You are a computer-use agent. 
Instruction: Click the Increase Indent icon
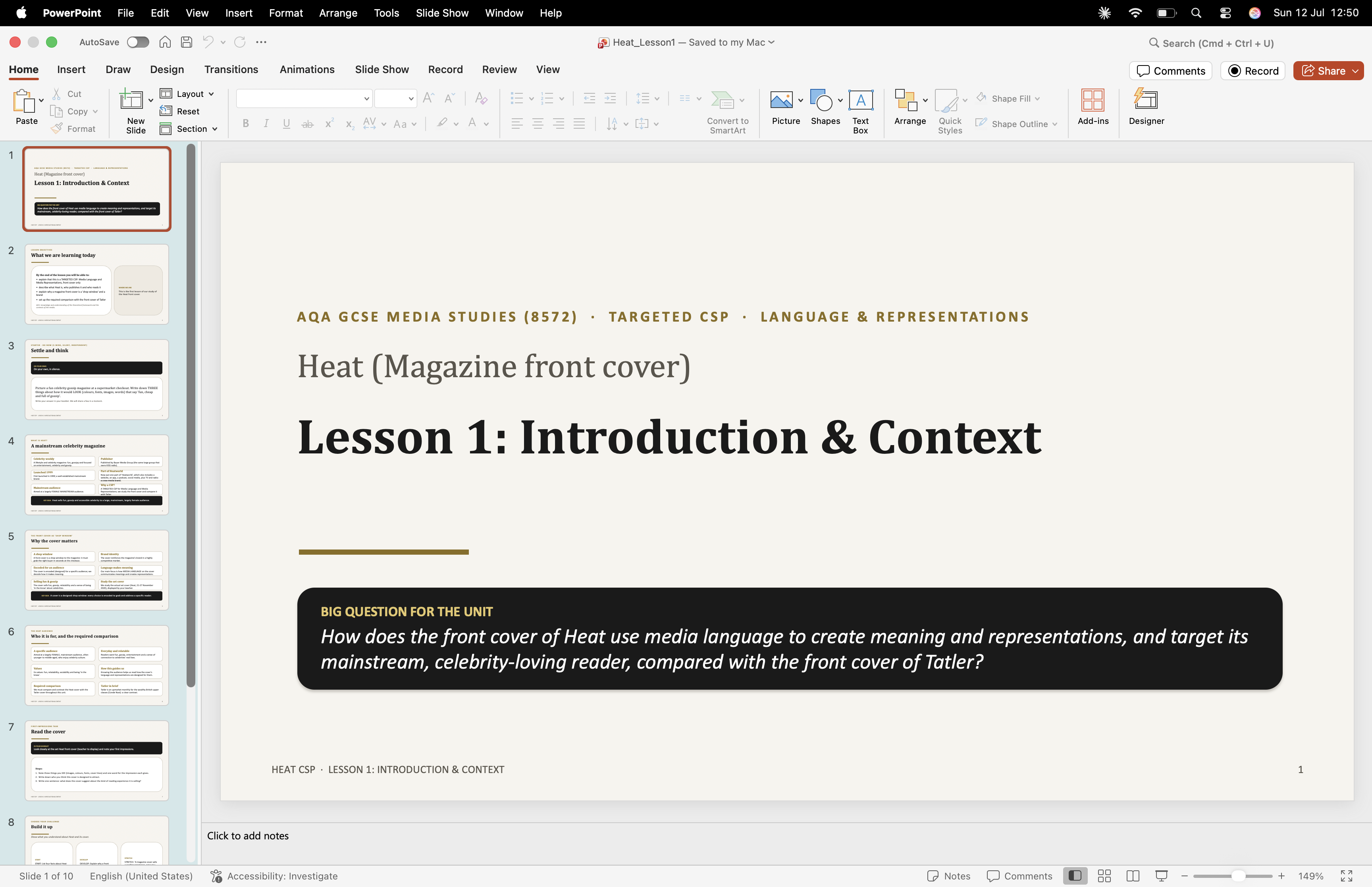[610, 98]
